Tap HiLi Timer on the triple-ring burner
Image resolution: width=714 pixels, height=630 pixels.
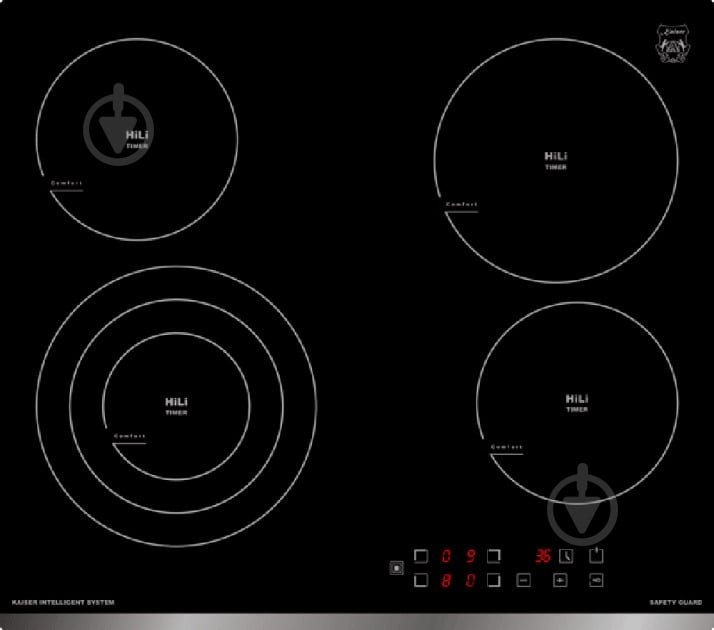(x=176, y=406)
